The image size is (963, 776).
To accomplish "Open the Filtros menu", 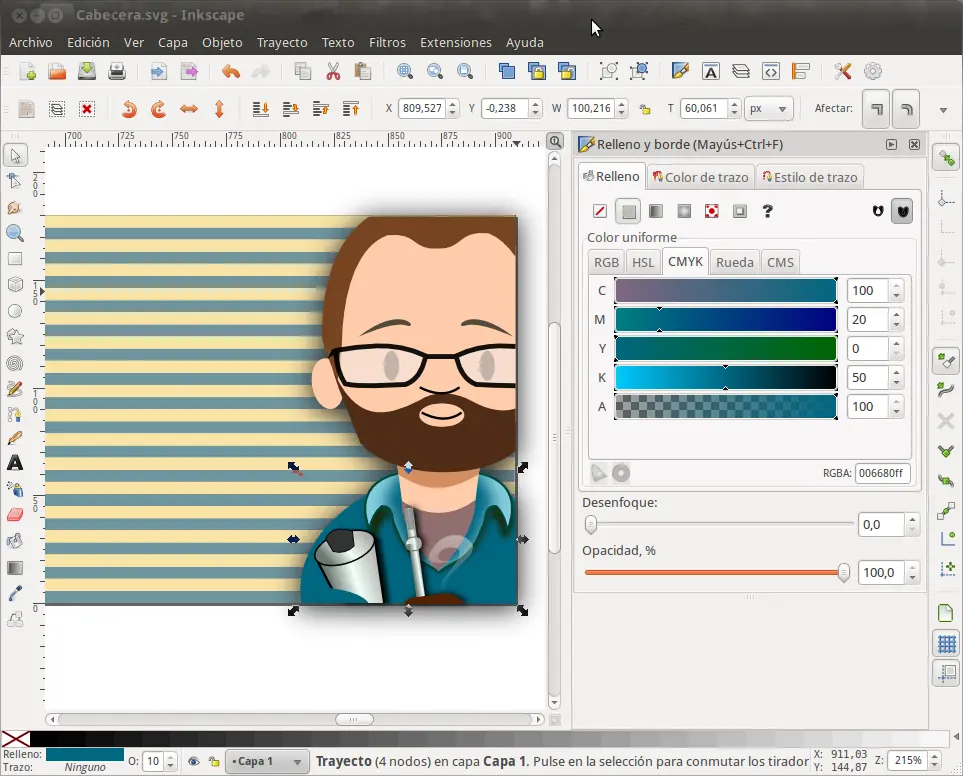I will pos(387,43).
